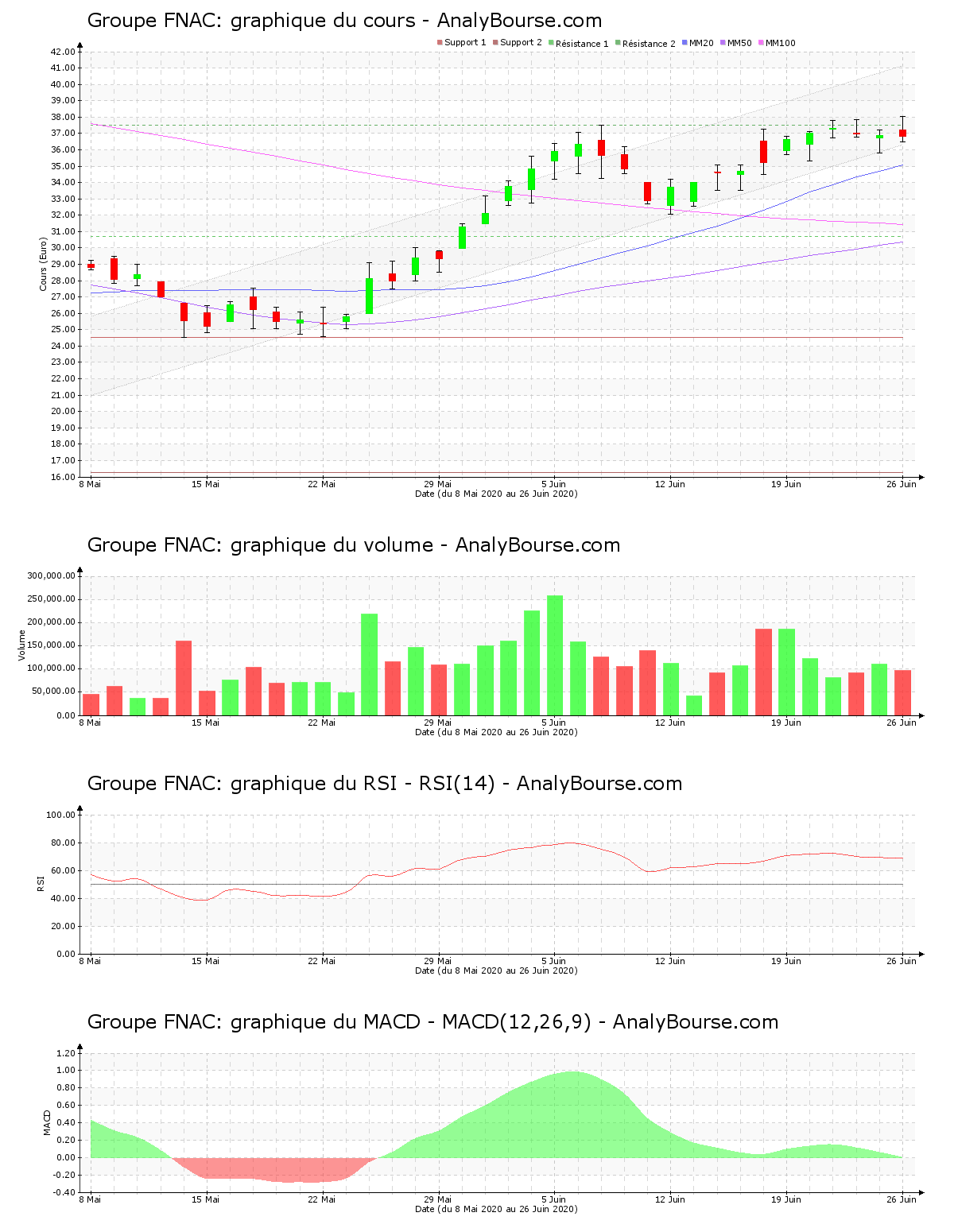Click date range caption under price chart
Screen dimensions: 954x1232
(496, 494)
